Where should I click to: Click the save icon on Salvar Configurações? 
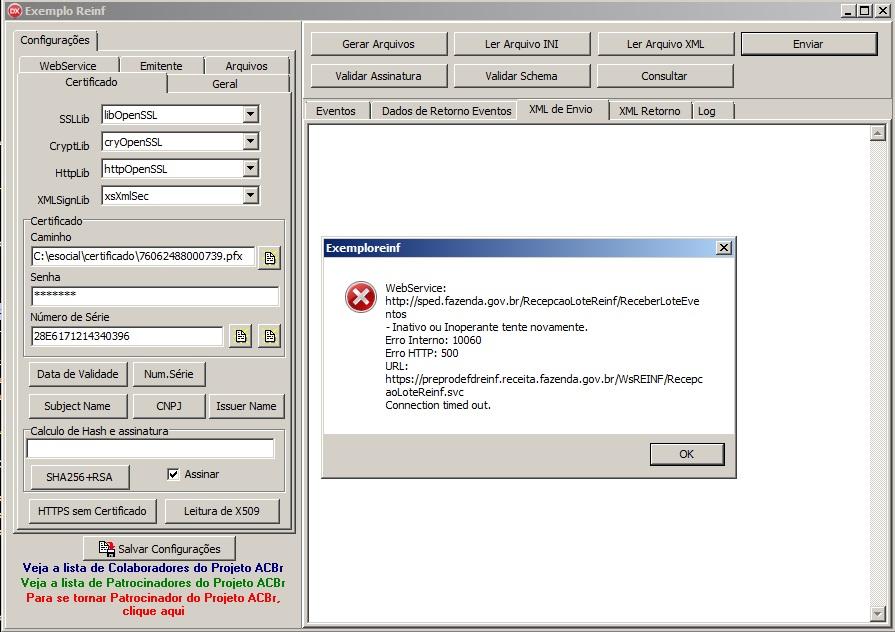pyautogui.click(x=106, y=549)
